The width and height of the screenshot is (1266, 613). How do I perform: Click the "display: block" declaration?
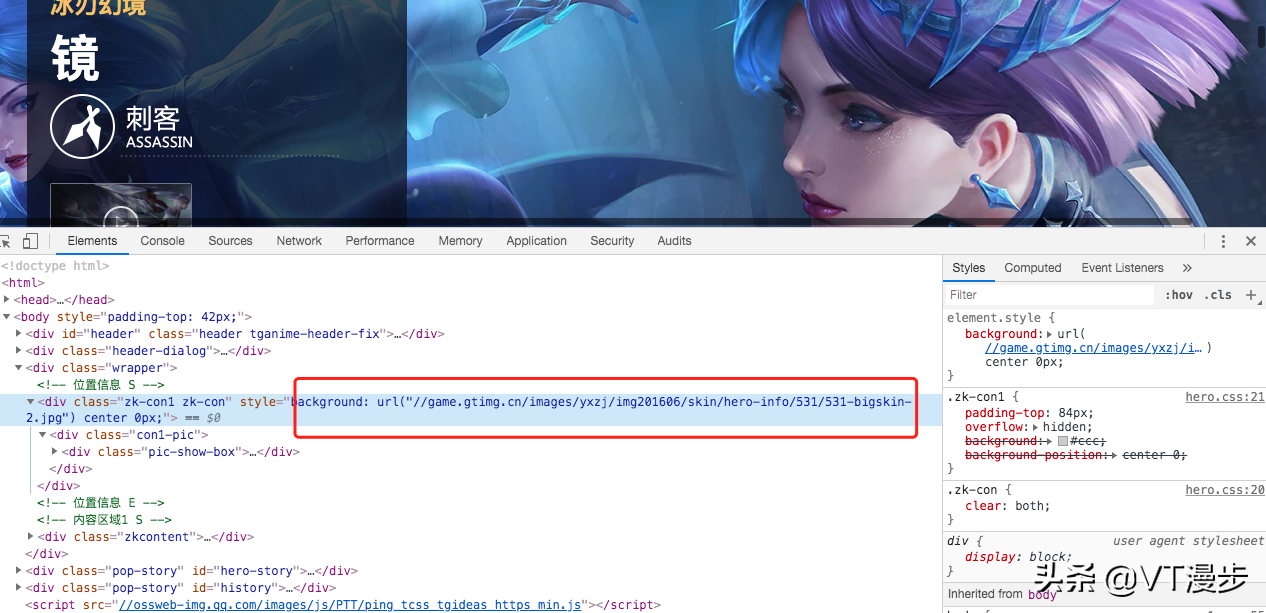[x=1018, y=557]
